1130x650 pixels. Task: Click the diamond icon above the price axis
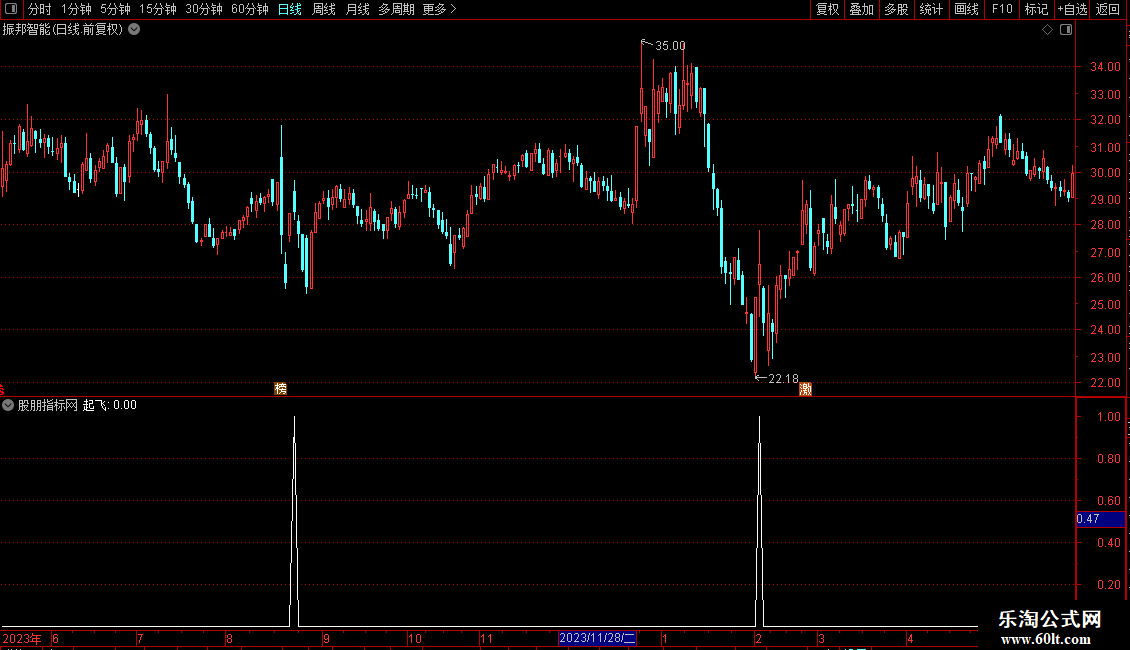click(1048, 30)
